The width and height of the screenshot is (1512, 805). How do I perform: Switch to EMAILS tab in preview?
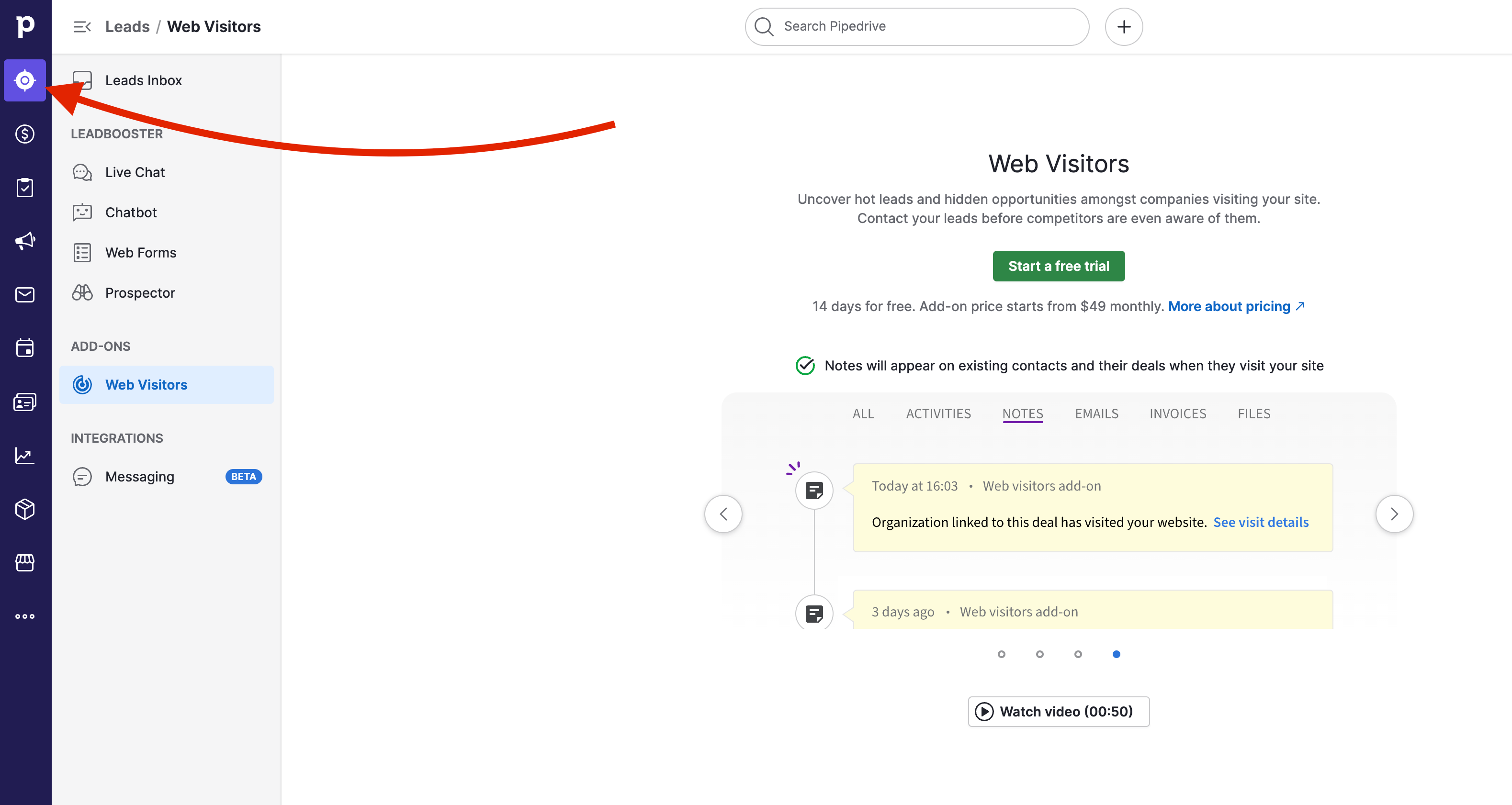click(x=1096, y=414)
